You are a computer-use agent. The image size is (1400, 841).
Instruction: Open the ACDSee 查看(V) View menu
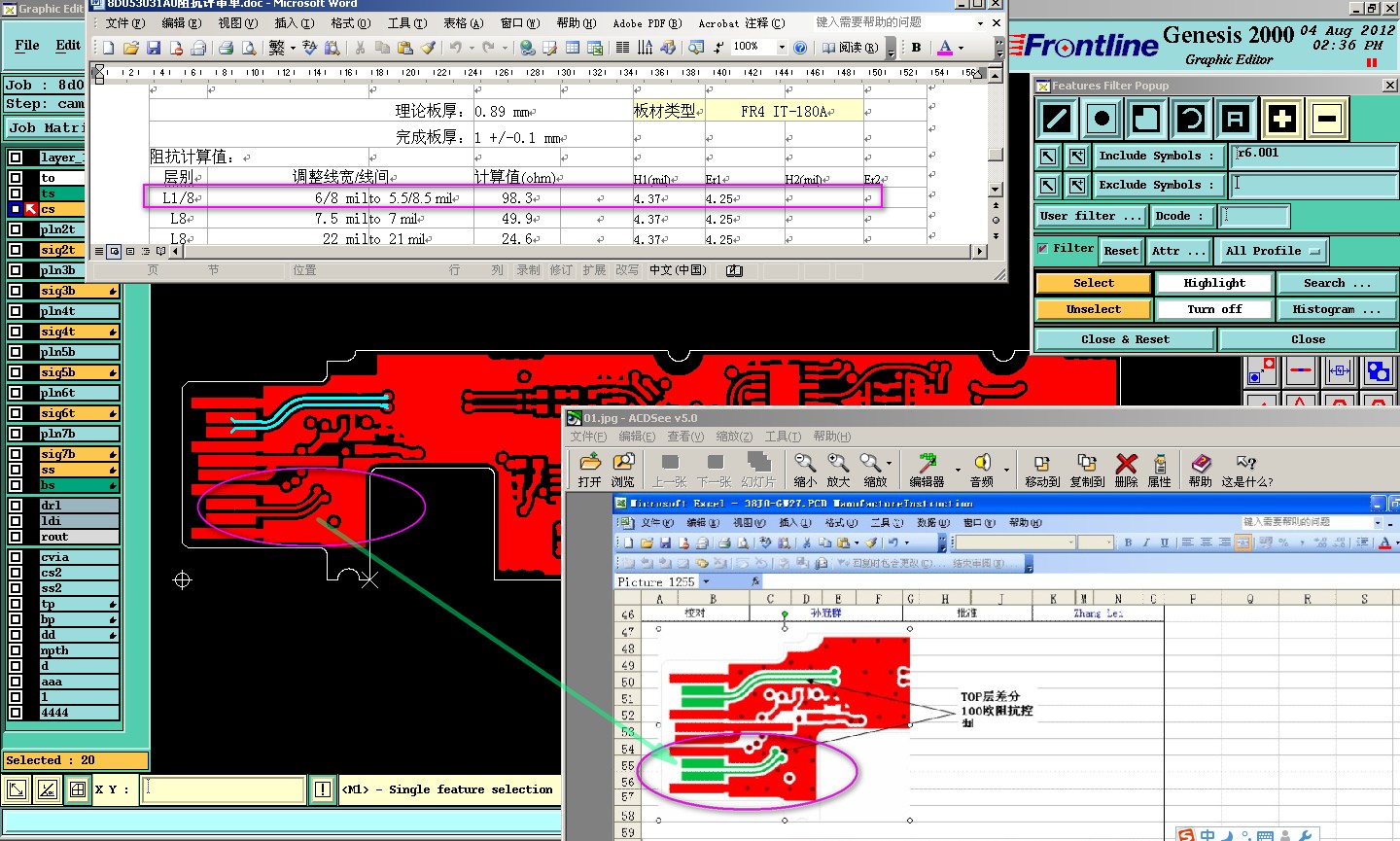click(685, 437)
